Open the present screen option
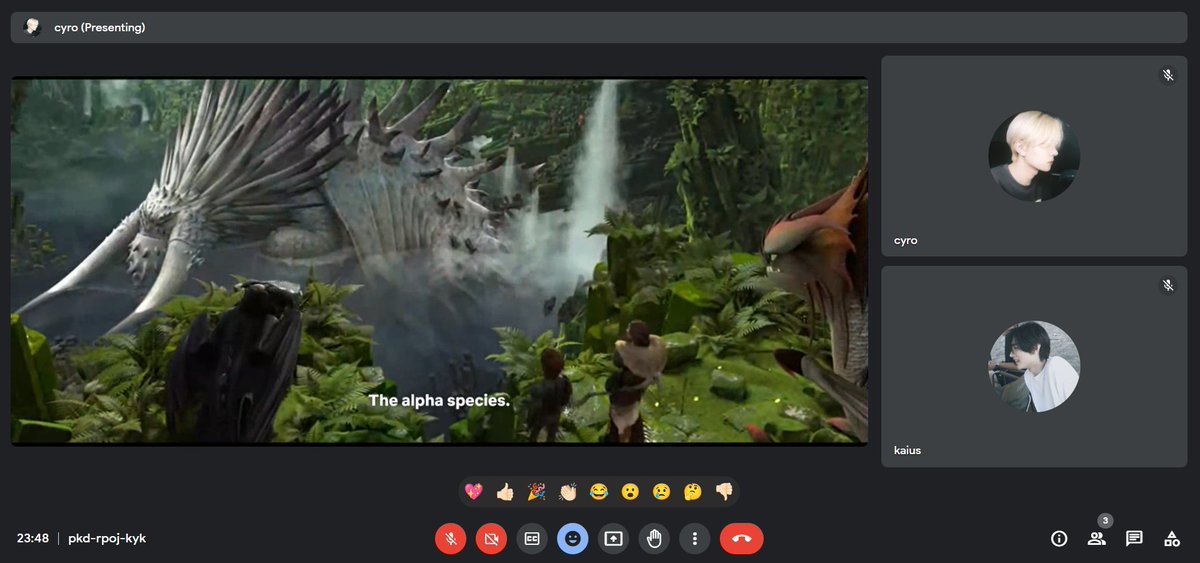Image resolution: width=1200 pixels, height=563 pixels. point(613,538)
